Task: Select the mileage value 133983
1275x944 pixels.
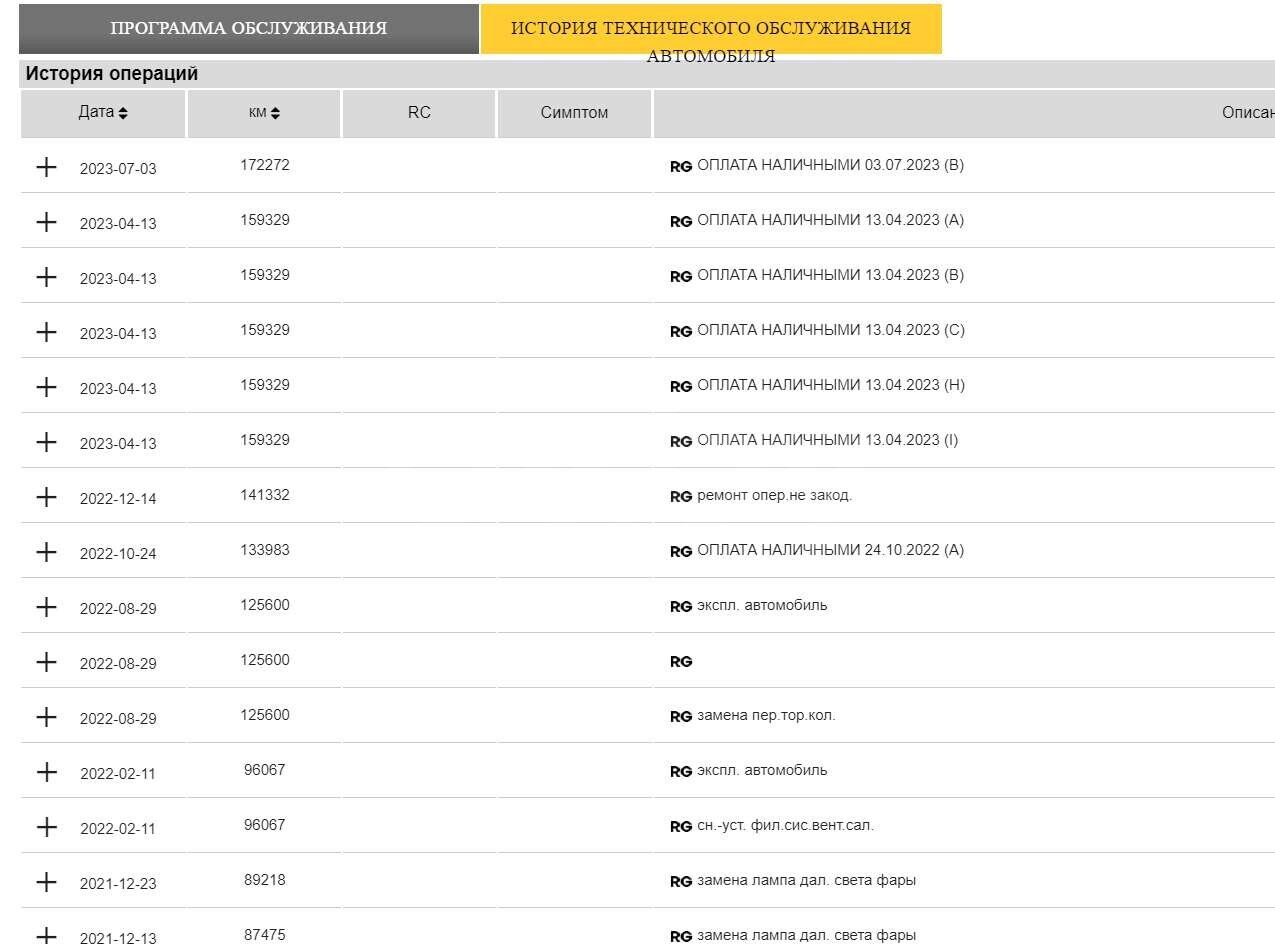Action: coord(265,550)
